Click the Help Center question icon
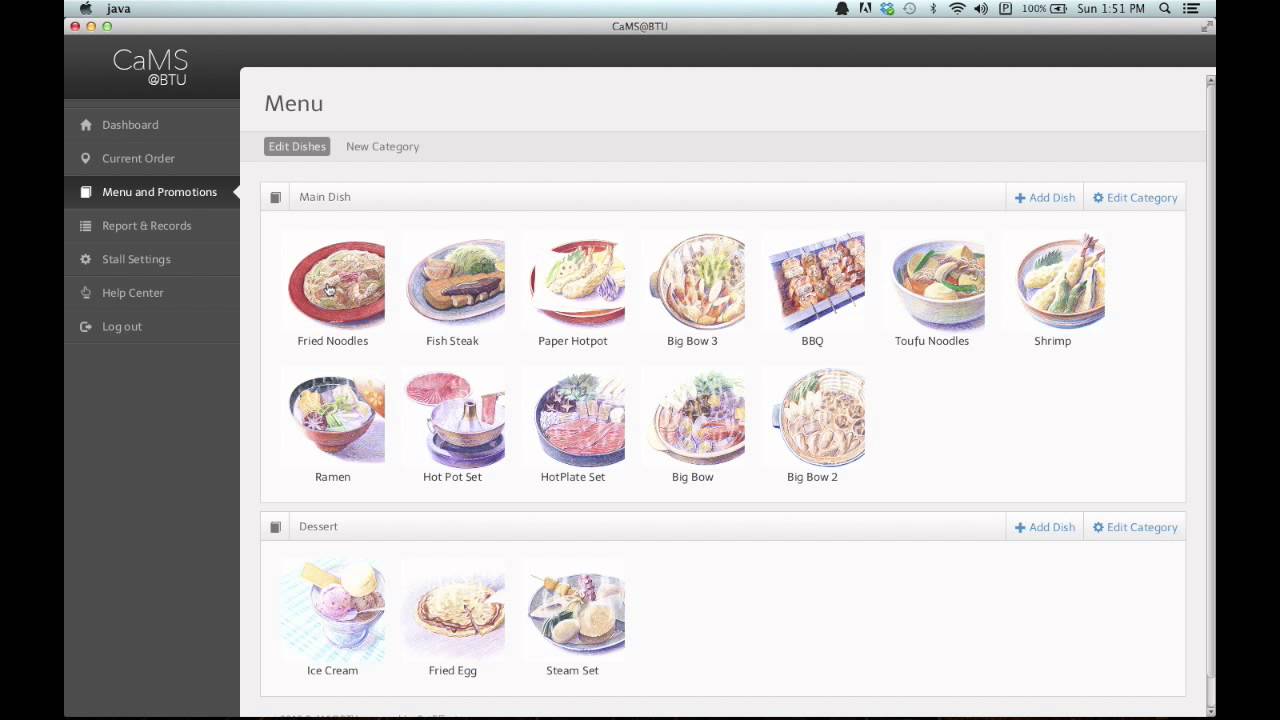The image size is (1280, 720). (x=85, y=293)
